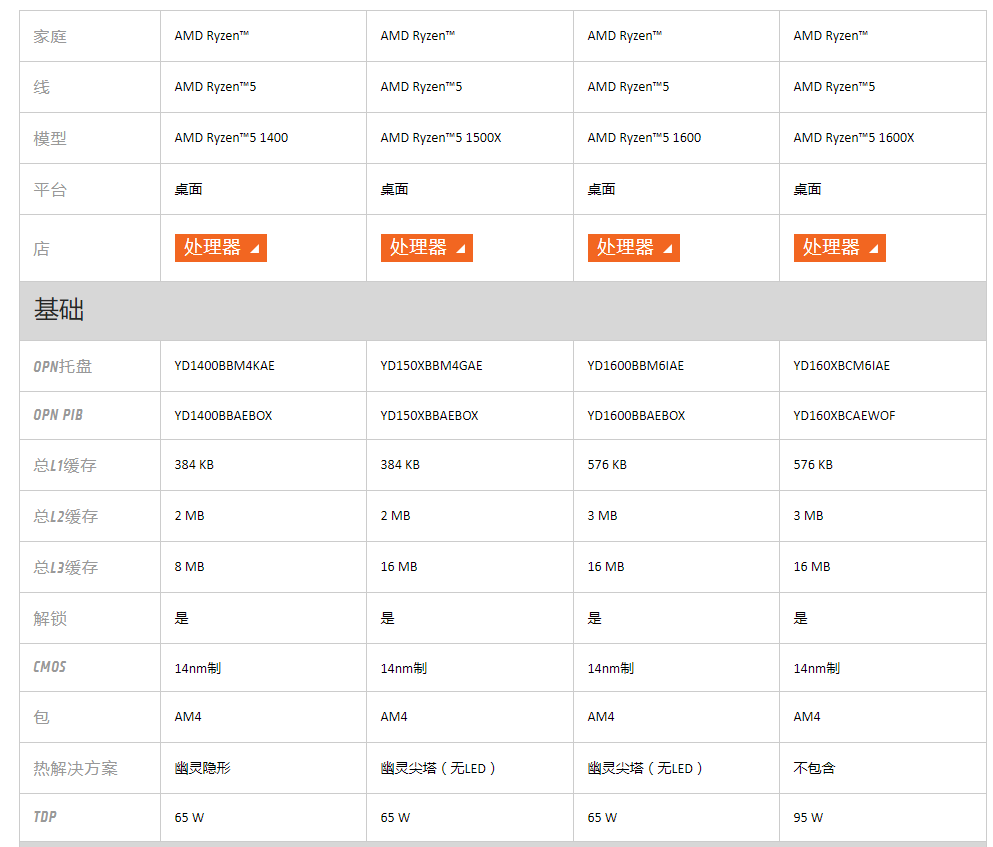The width and height of the screenshot is (993, 847).
Task: Click the OPN PIB row label
Action: coord(58,415)
